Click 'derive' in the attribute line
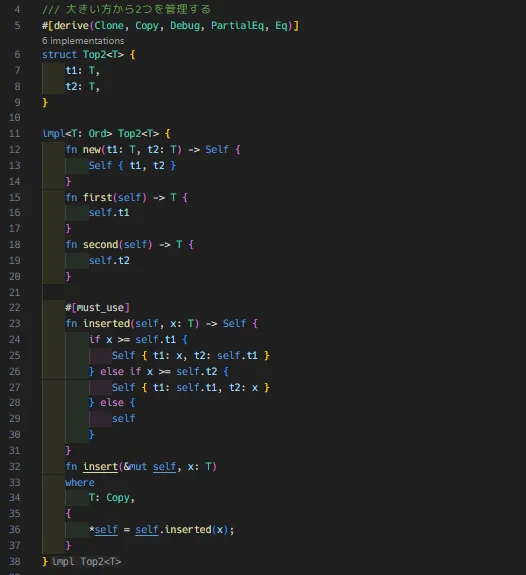The image size is (526, 575). point(71,25)
